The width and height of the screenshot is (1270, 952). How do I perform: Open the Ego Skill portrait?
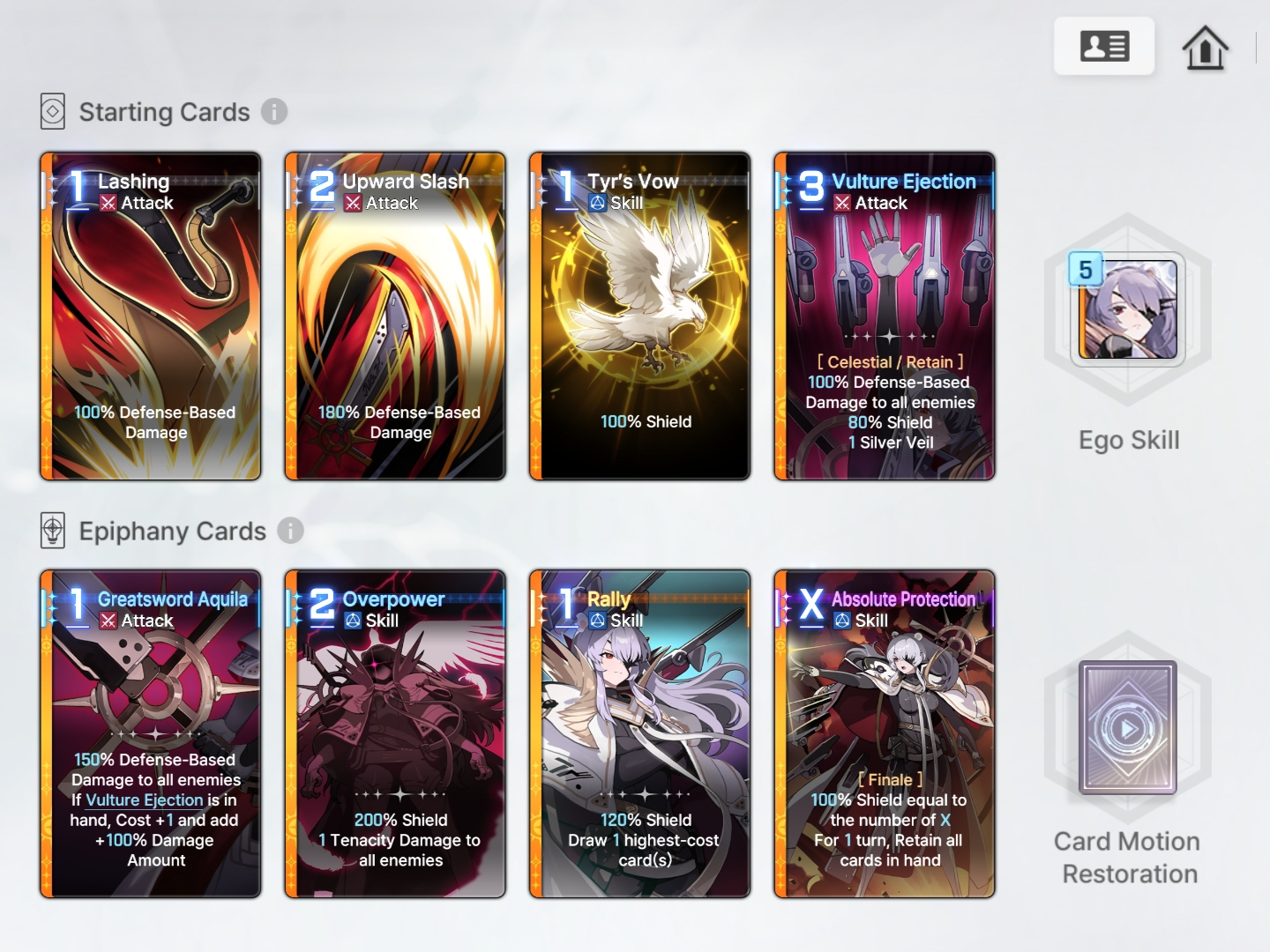[x=1128, y=309]
